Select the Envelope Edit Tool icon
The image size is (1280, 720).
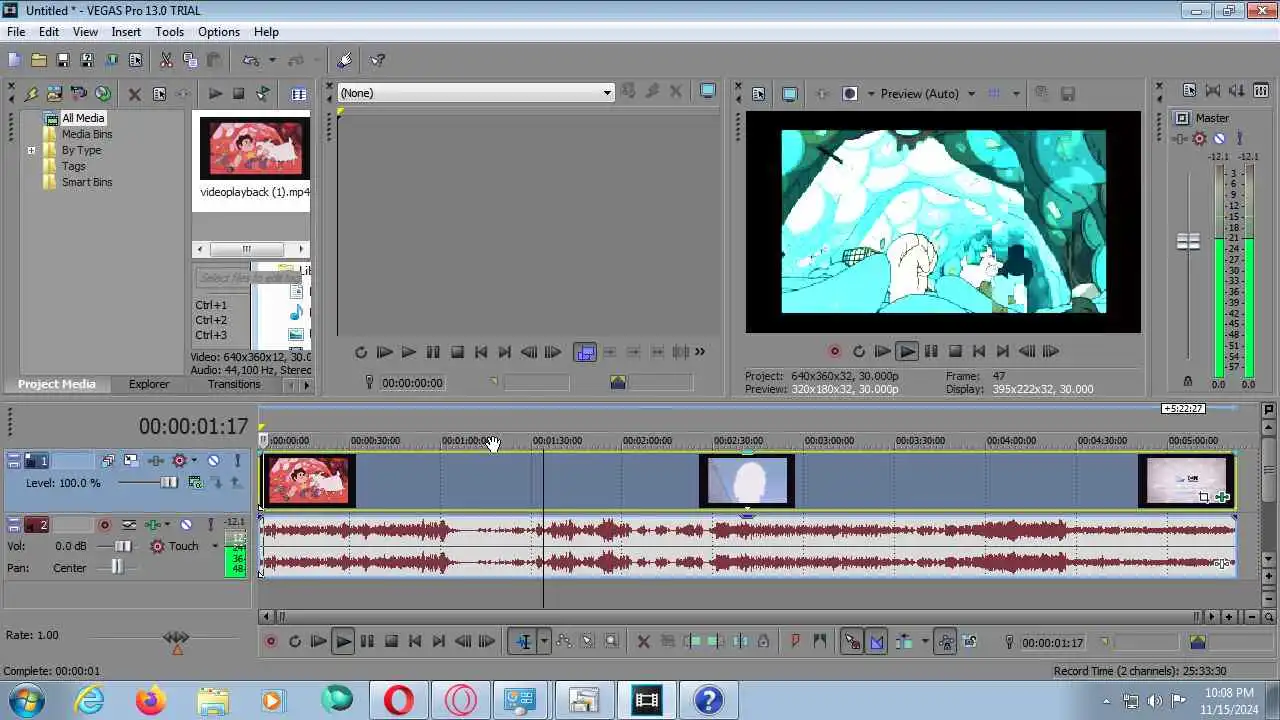coord(564,642)
